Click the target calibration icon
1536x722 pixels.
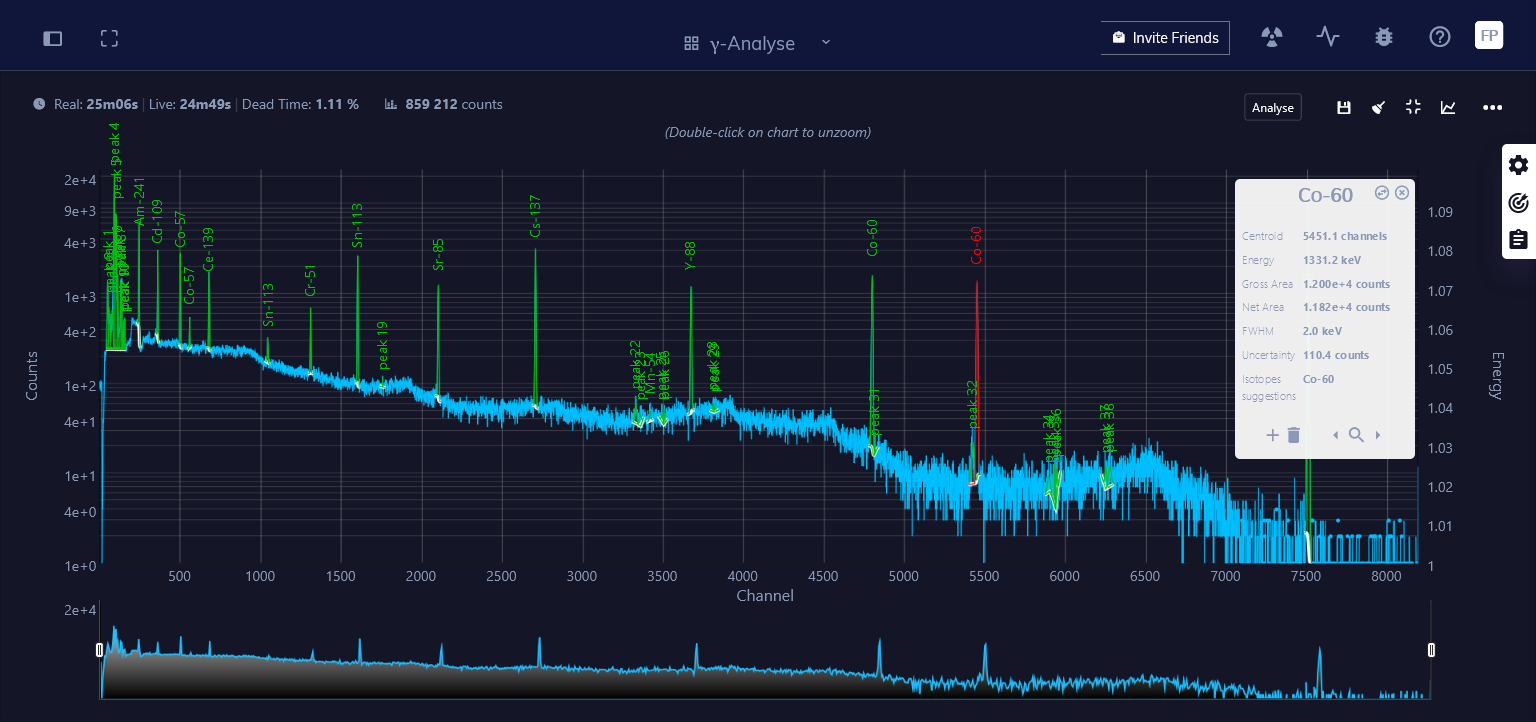[1519, 203]
